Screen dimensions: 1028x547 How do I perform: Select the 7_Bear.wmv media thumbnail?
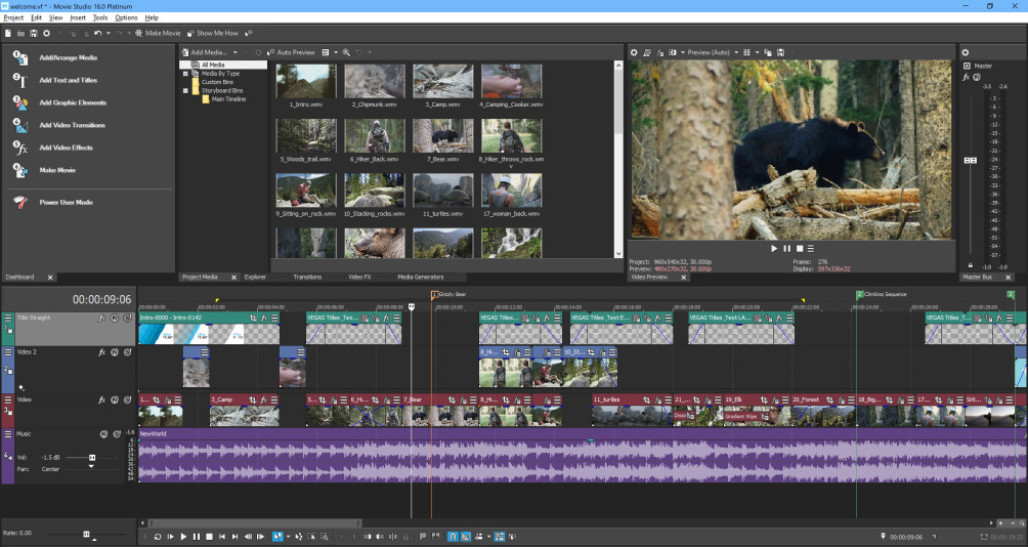443,136
